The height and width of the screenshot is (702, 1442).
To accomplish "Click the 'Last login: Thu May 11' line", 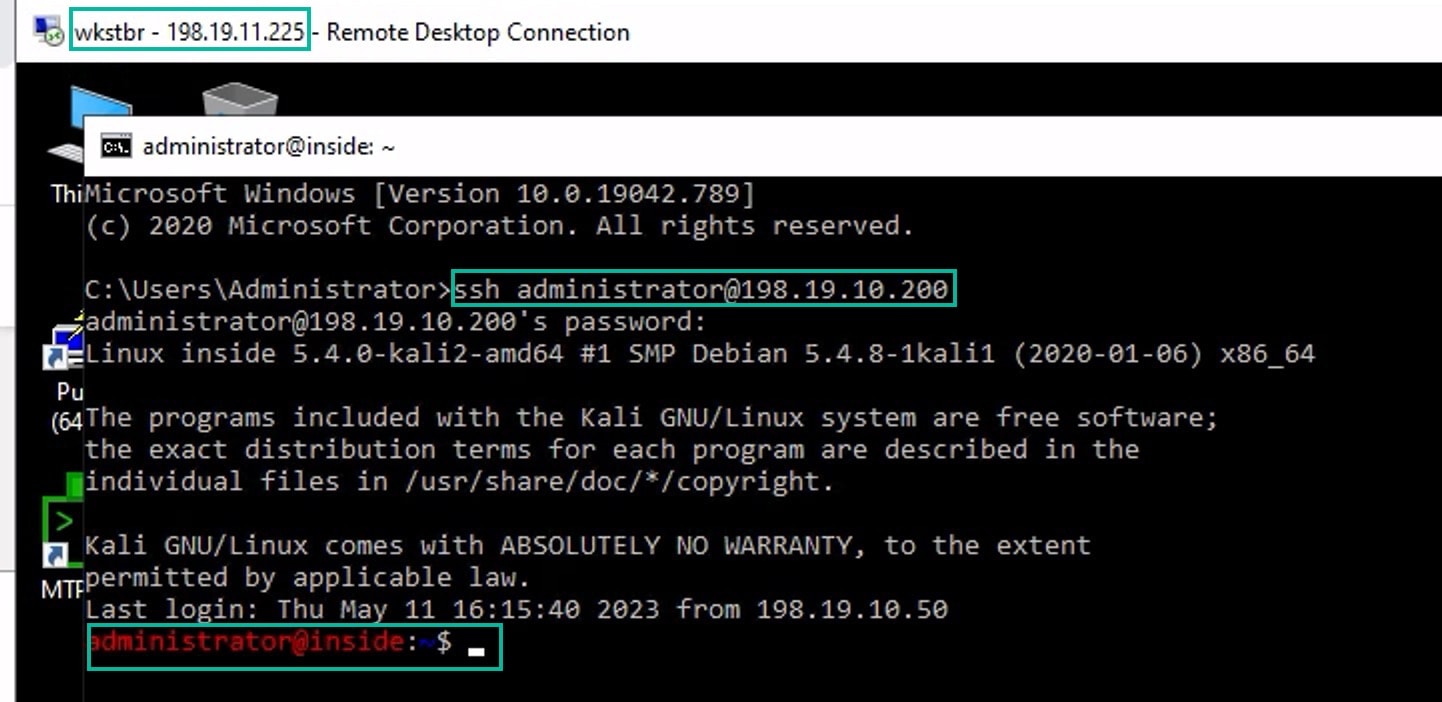I will pyautogui.click(x=516, y=609).
